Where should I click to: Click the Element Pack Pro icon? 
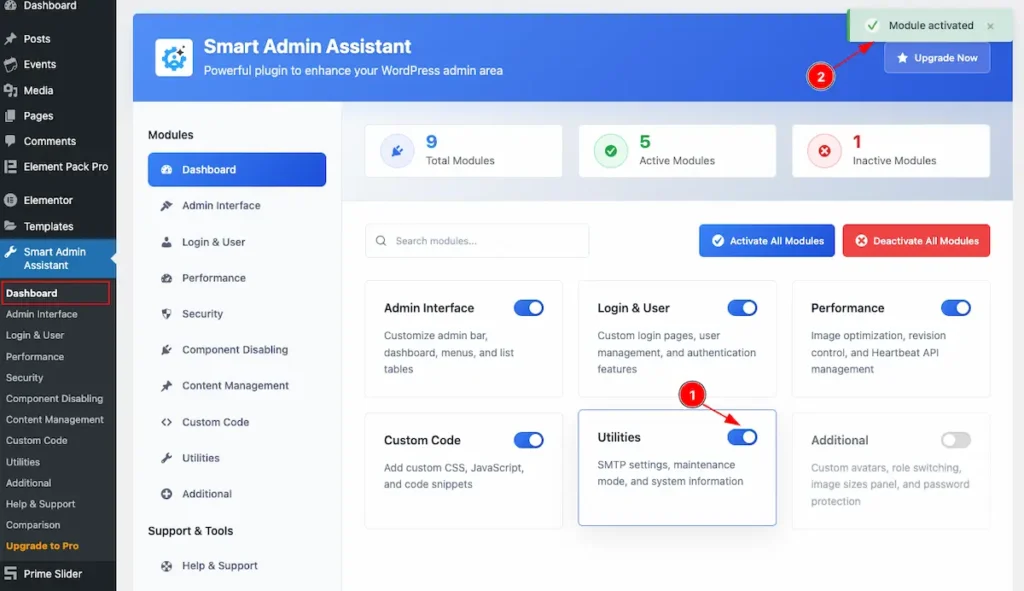tap(10, 167)
